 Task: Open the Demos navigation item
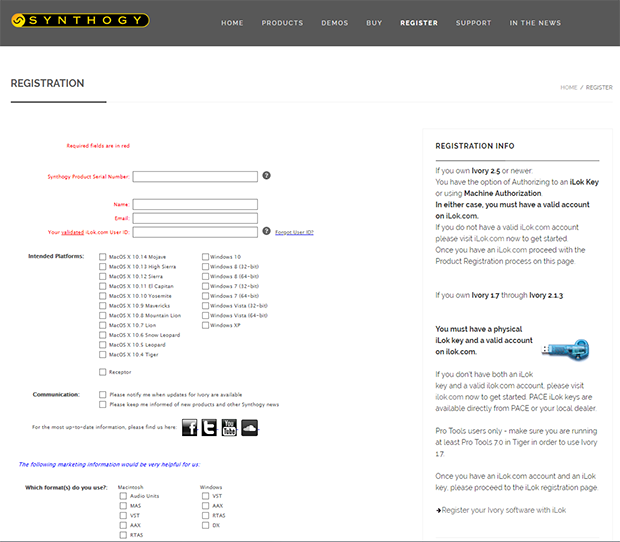[335, 23]
